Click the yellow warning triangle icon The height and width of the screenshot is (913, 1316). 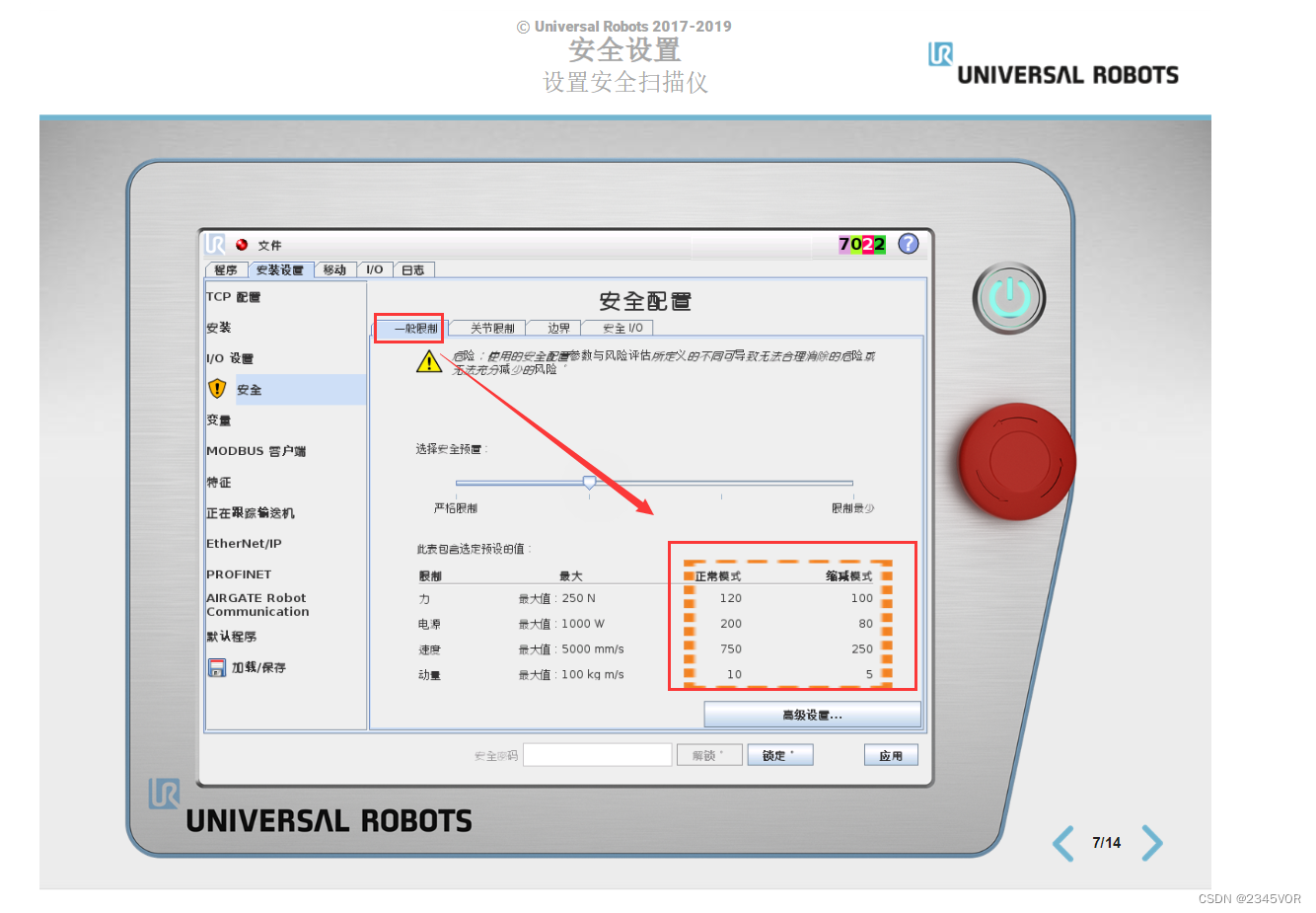pos(429,361)
